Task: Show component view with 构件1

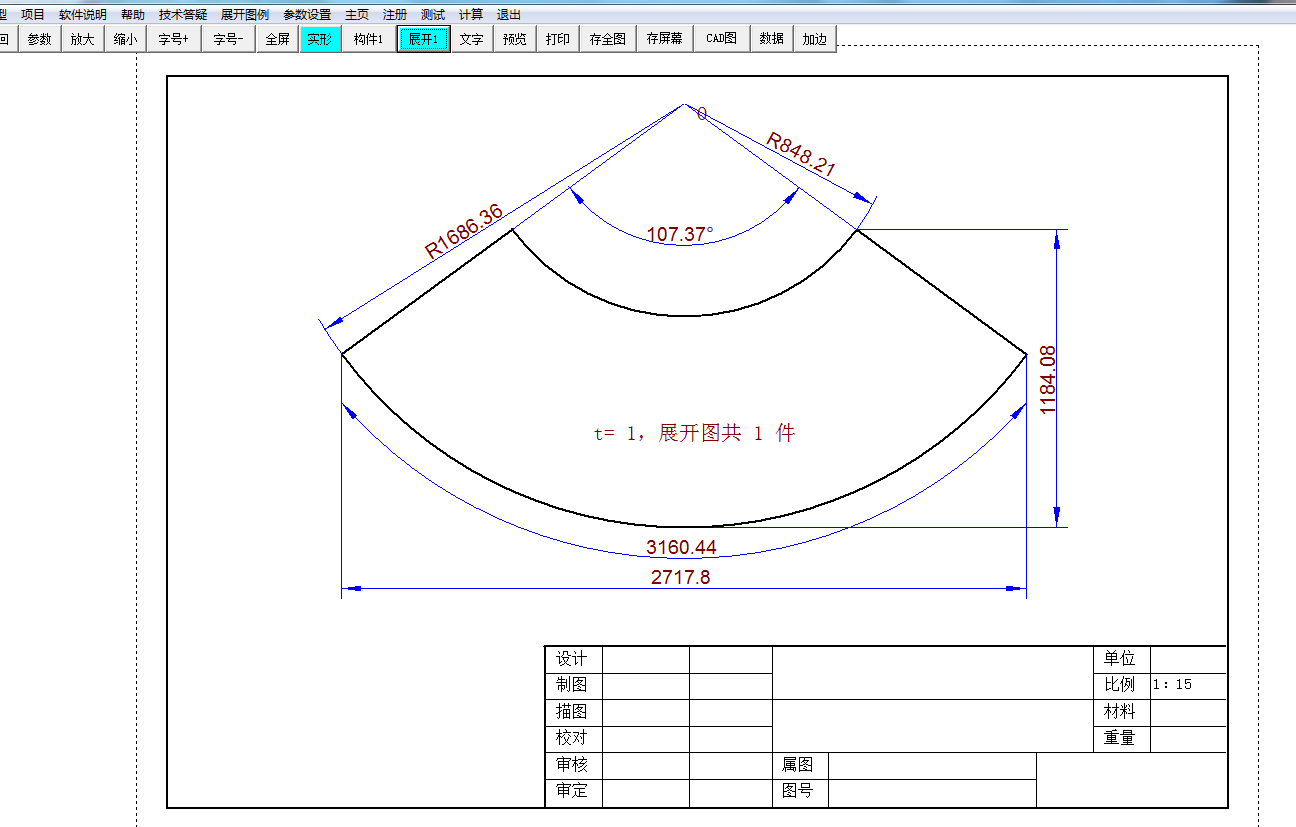Action: 368,38
